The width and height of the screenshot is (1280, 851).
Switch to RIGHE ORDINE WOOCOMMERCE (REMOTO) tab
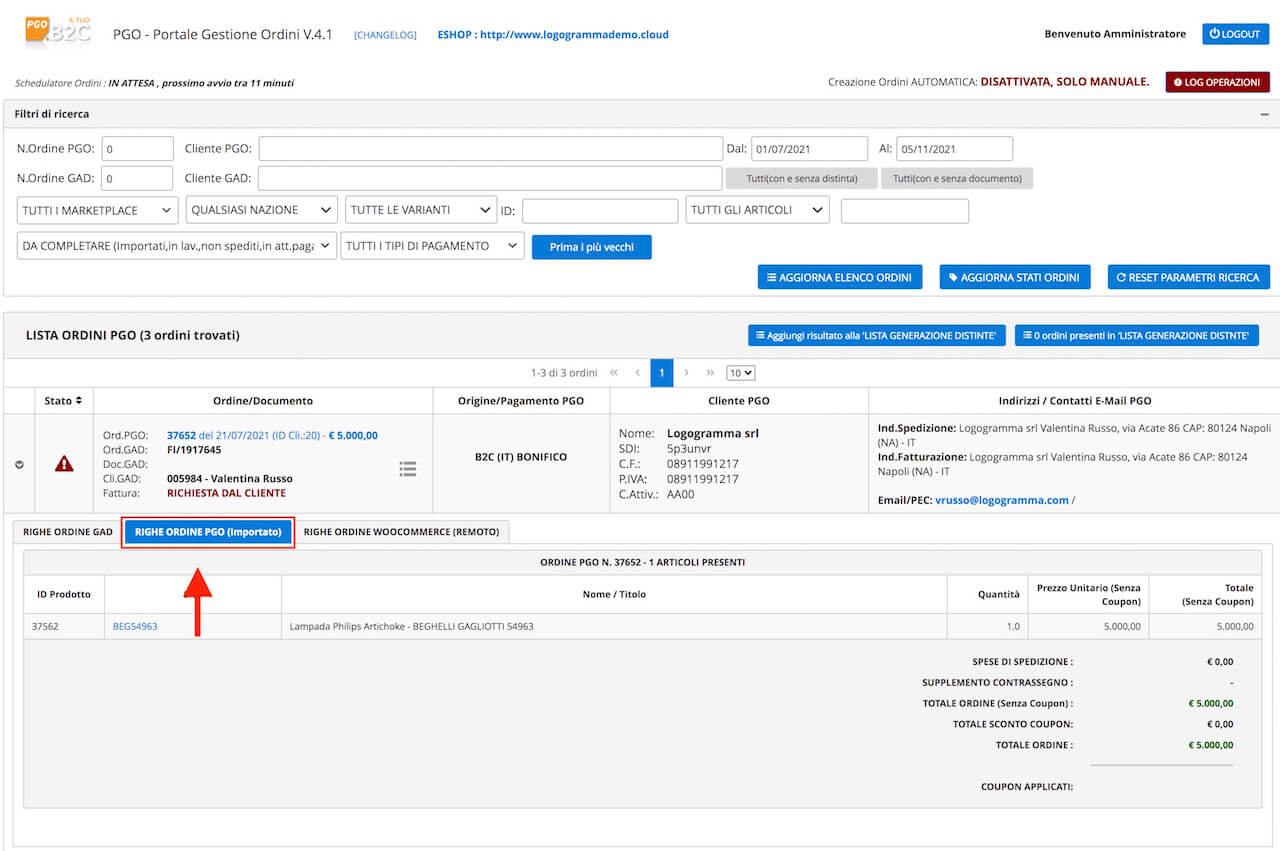[x=401, y=532]
